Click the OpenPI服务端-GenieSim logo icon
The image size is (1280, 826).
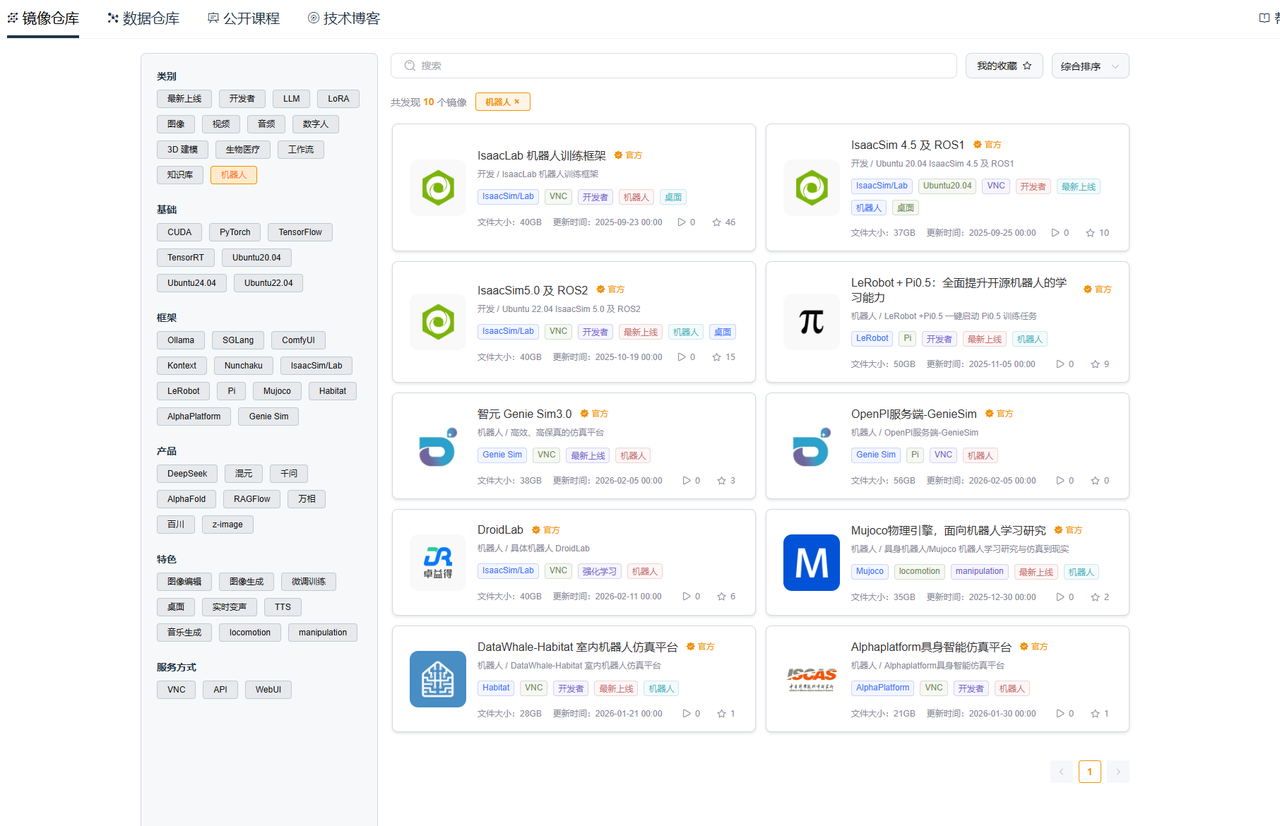[x=811, y=445]
